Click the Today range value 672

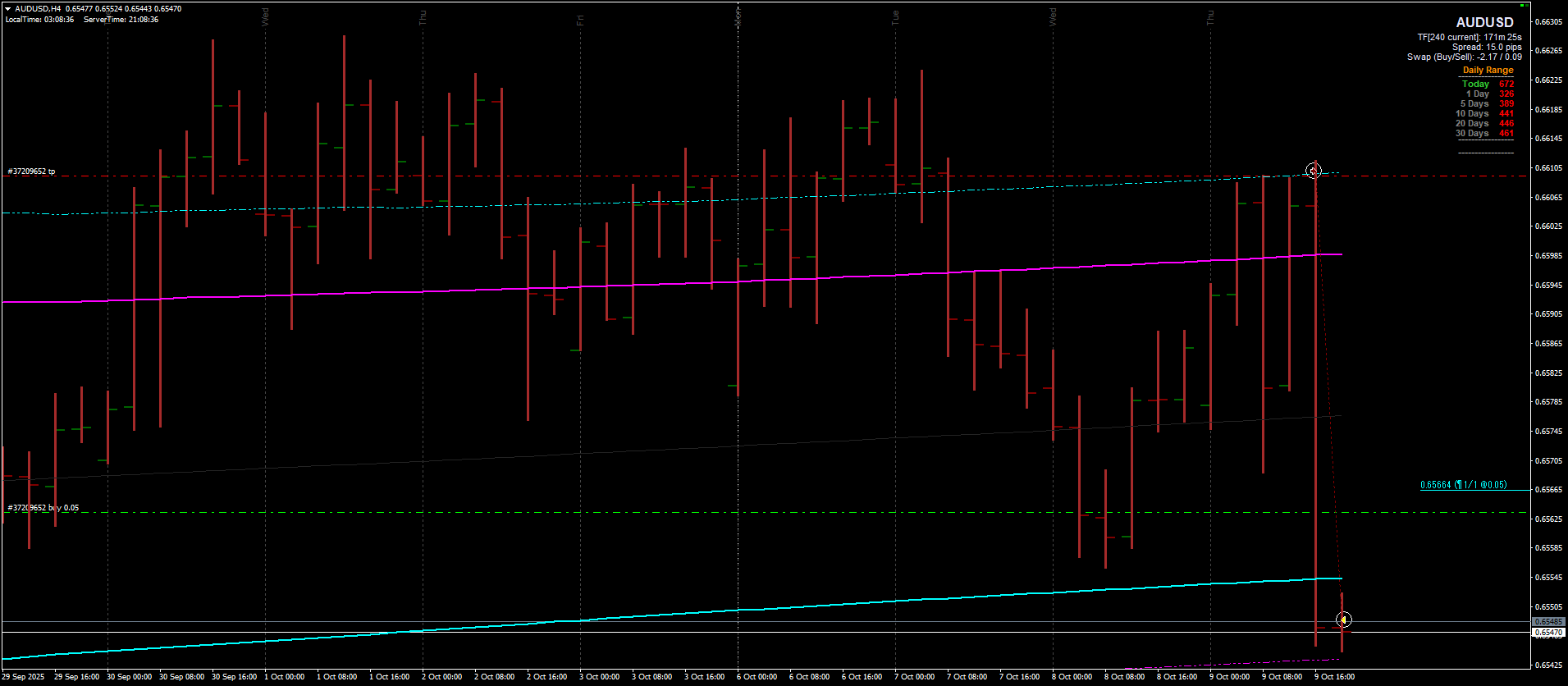(1506, 84)
